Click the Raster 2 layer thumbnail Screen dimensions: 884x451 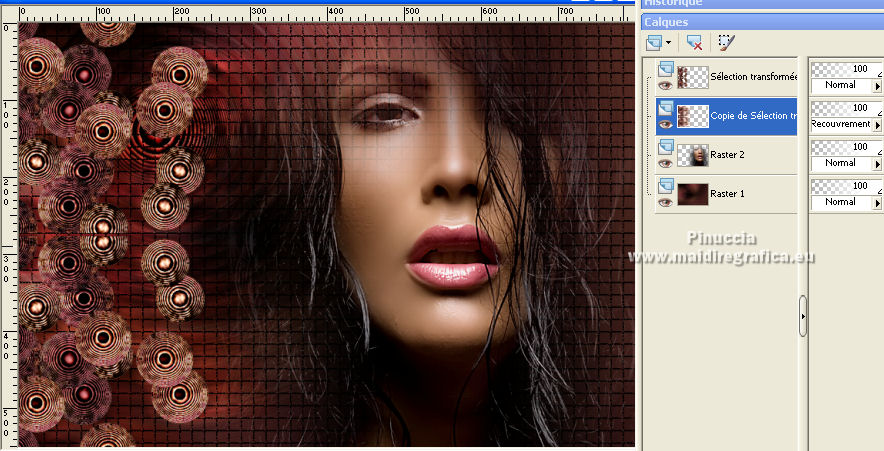(x=692, y=155)
